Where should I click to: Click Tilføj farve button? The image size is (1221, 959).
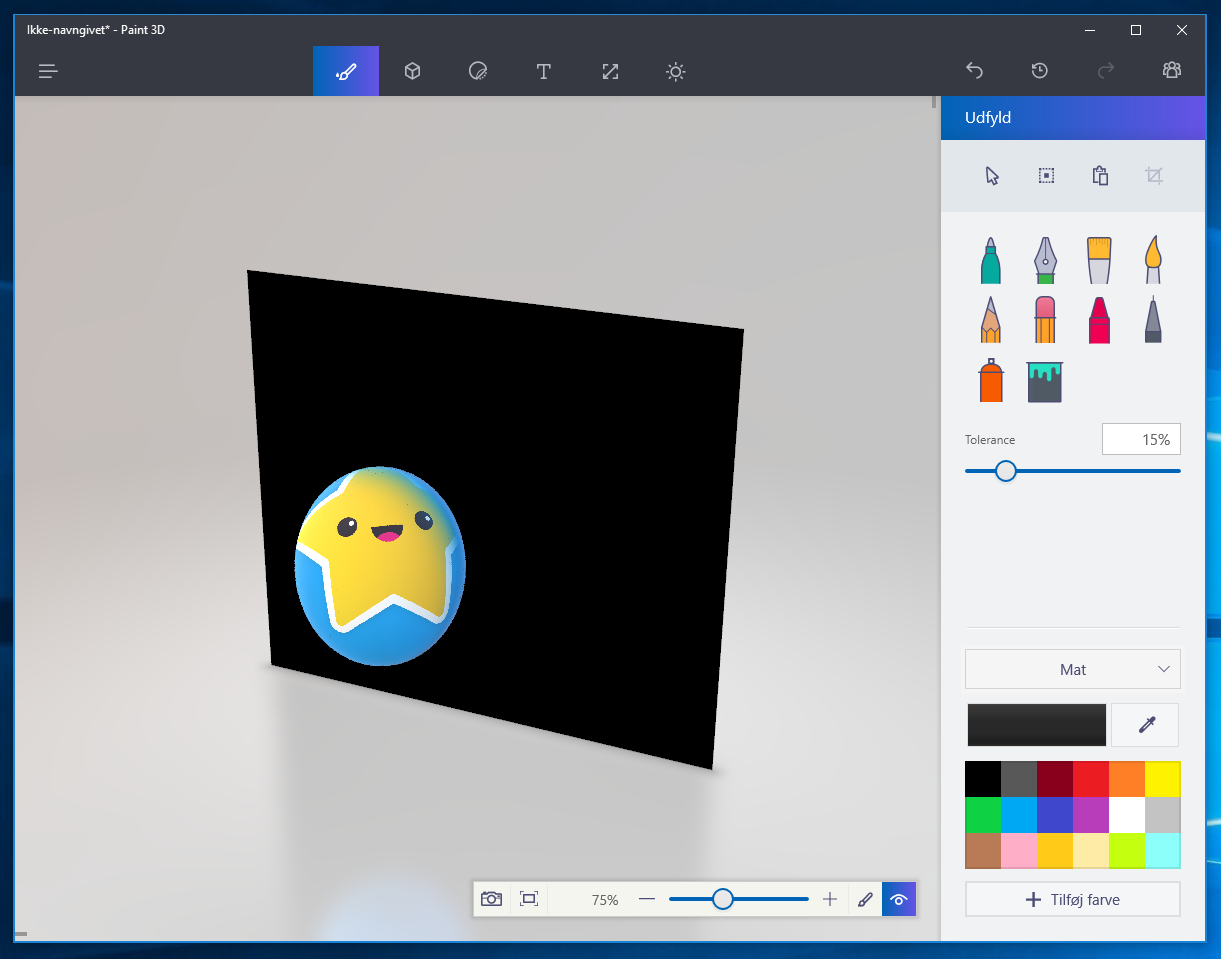1072,899
